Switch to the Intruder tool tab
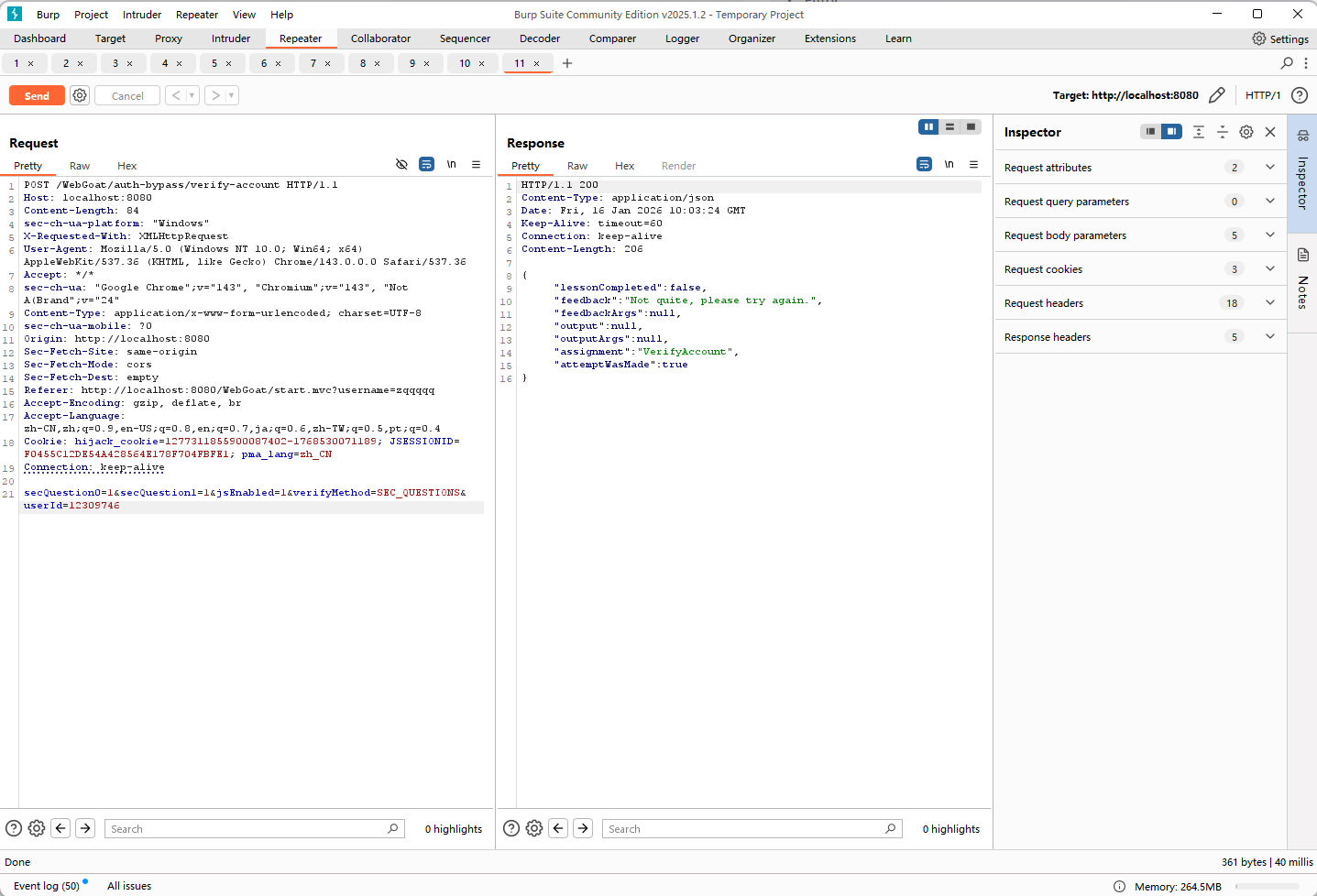This screenshot has width=1317, height=896. pyautogui.click(x=231, y=38)
